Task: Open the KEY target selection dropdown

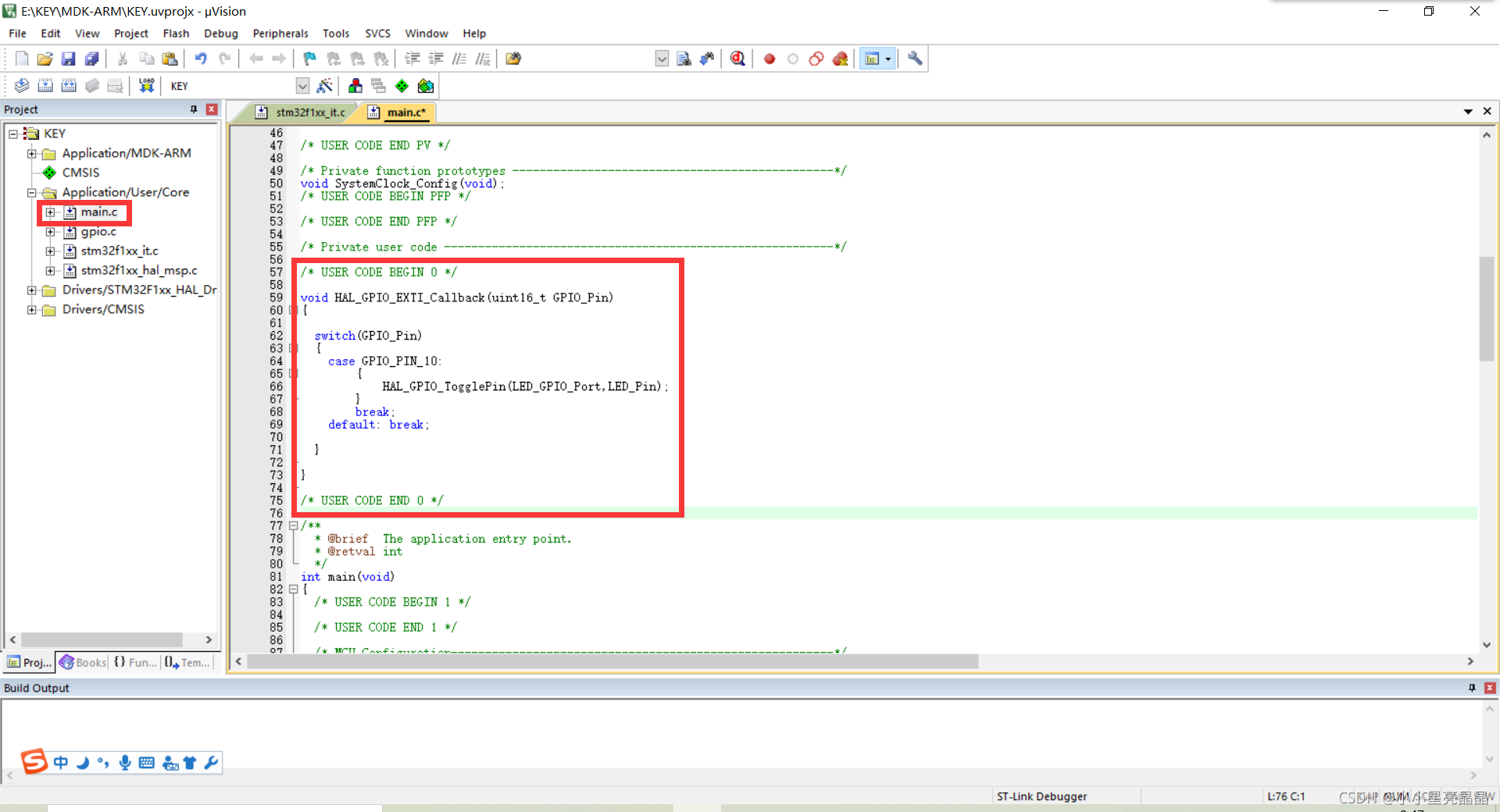Action: [302, 86]
